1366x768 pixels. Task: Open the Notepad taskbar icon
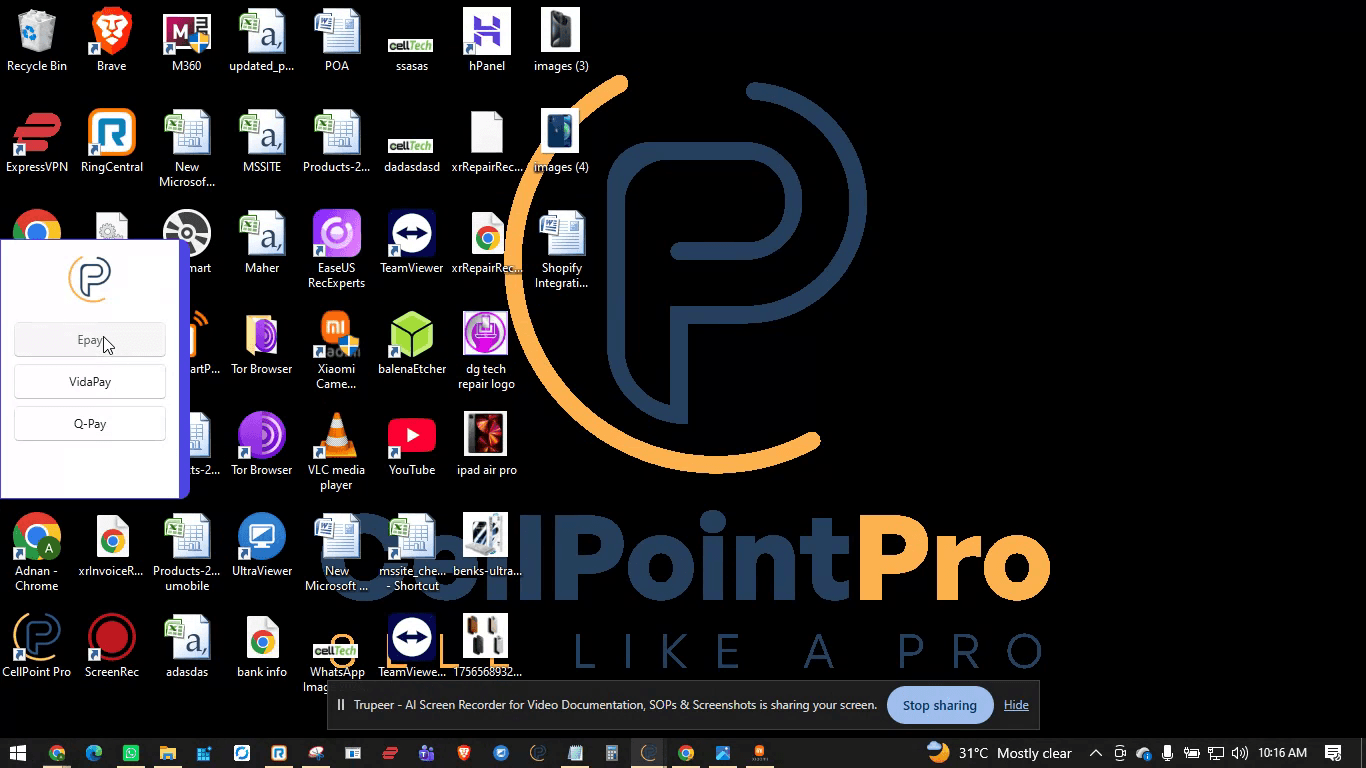tap(575, 753)
